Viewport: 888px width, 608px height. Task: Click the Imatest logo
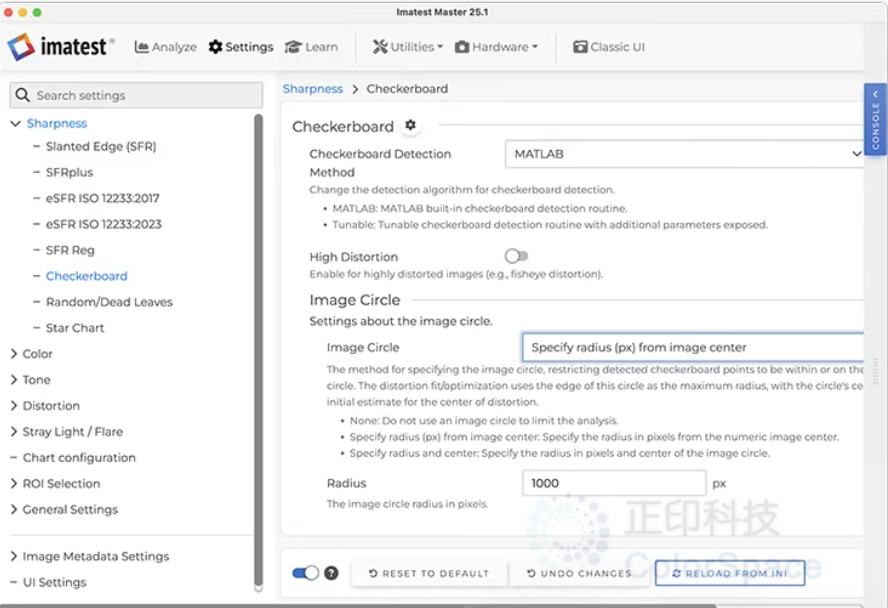pos(61,46)
